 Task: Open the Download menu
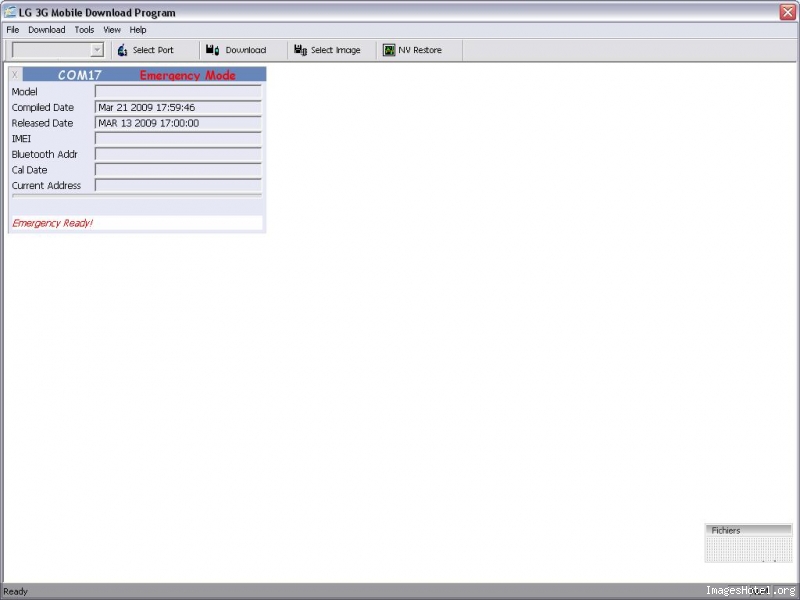coord(46,30)
